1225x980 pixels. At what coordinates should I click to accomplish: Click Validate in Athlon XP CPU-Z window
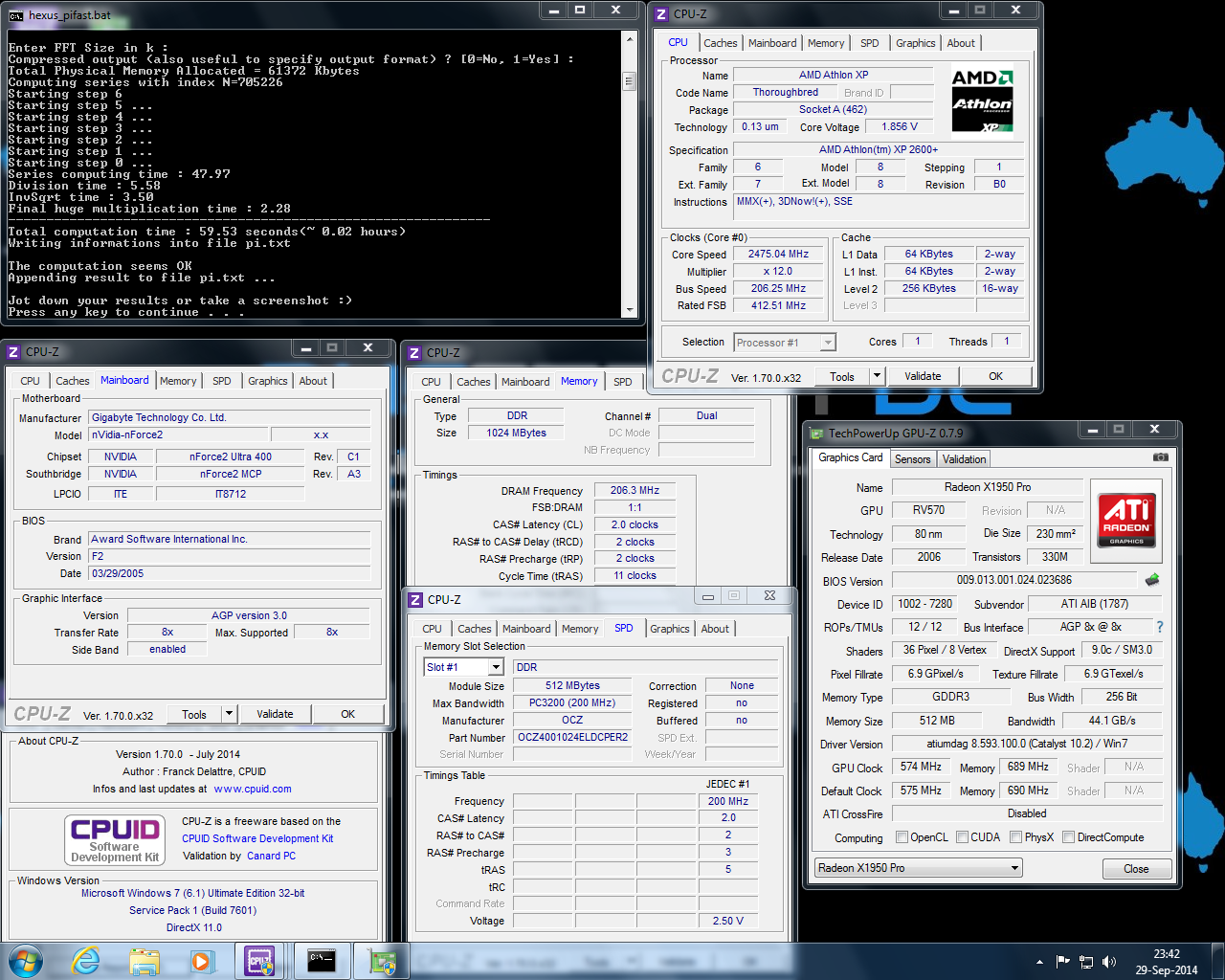[x=923, y=376]
